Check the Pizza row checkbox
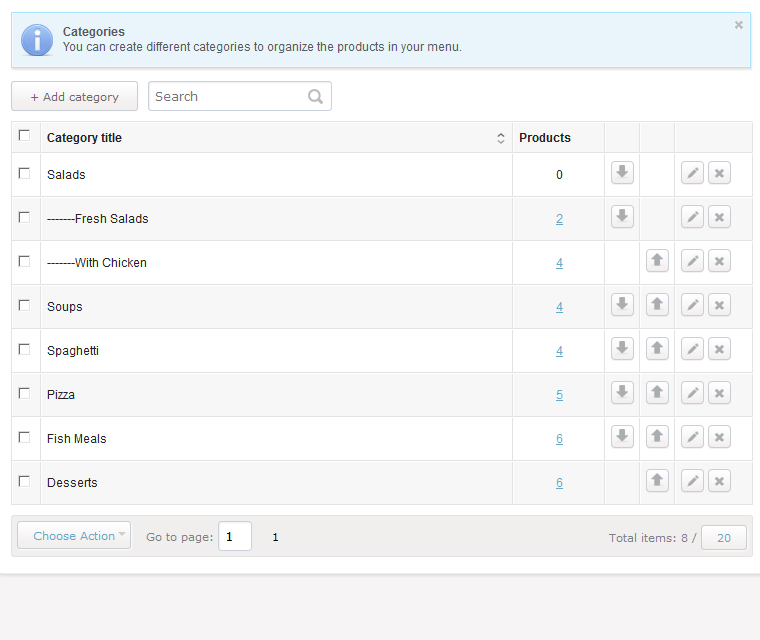 (24, 393)
